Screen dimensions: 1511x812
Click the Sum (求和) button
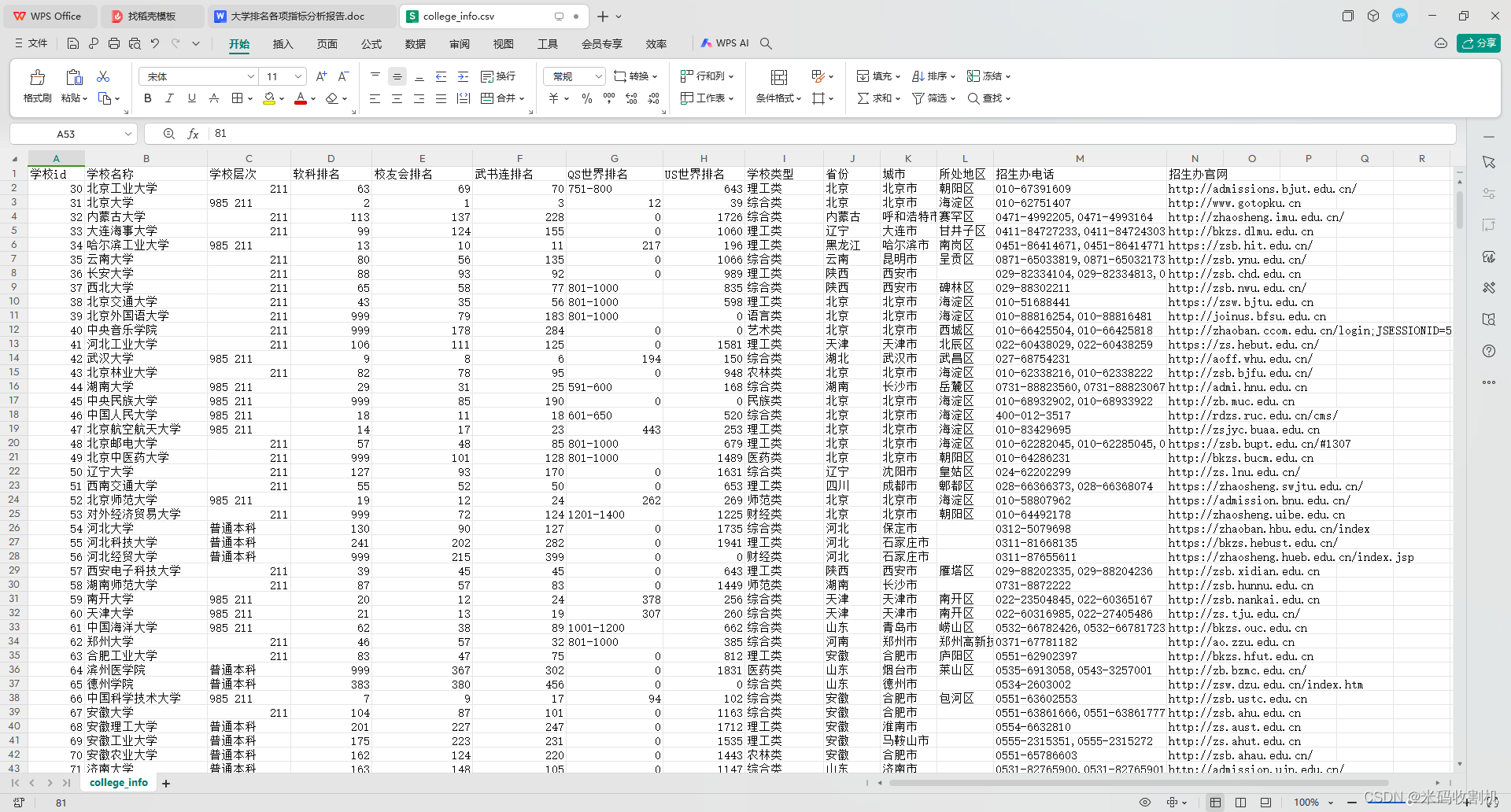point(878,98)
